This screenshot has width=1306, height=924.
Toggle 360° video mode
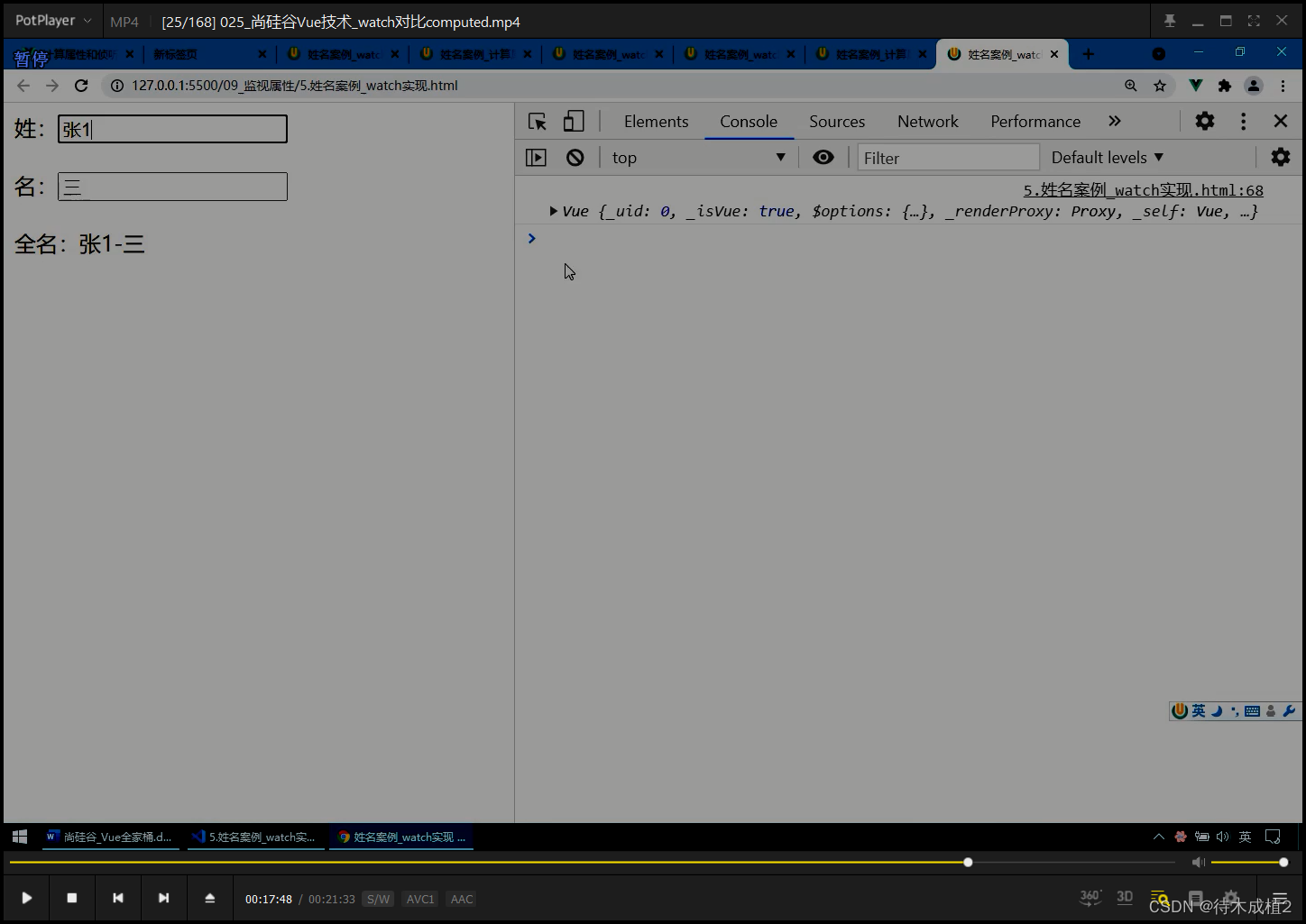tap(1090, 897)
